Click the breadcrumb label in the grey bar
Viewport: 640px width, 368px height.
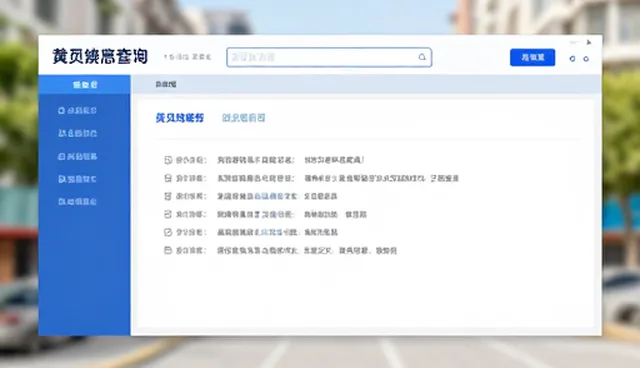(166, 84)
